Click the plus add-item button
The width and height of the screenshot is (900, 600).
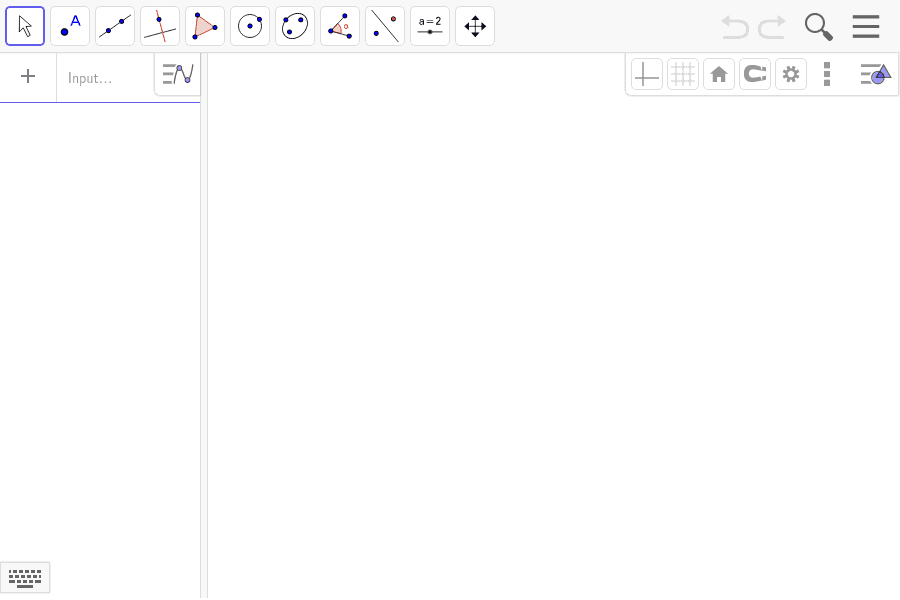[x=28, y=76]
